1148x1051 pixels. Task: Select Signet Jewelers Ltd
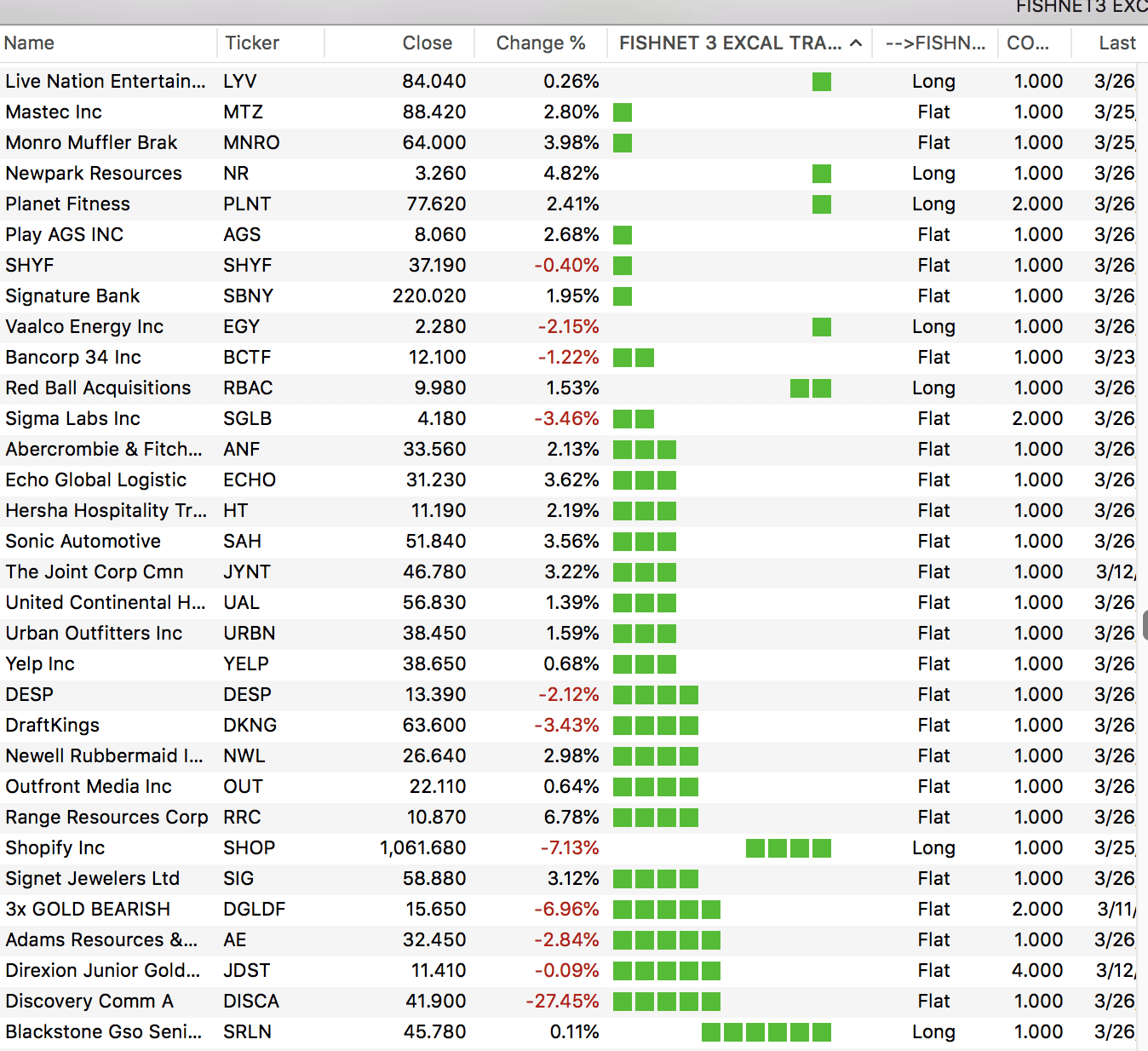point(92,879)
